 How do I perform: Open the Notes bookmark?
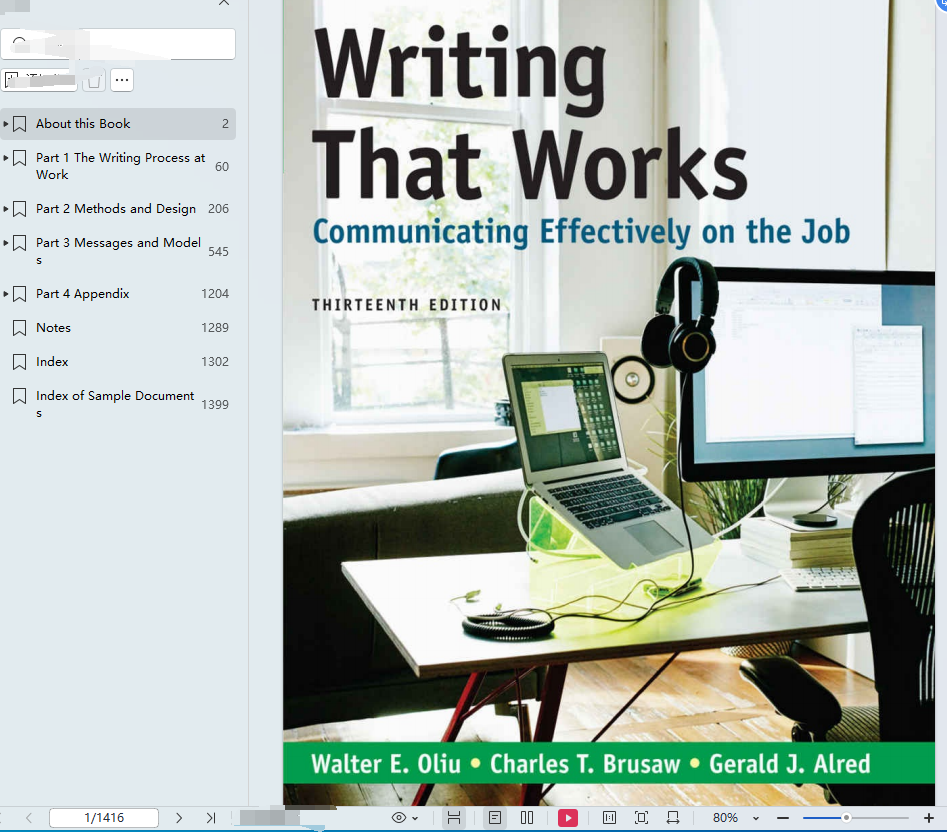(118, 328)
